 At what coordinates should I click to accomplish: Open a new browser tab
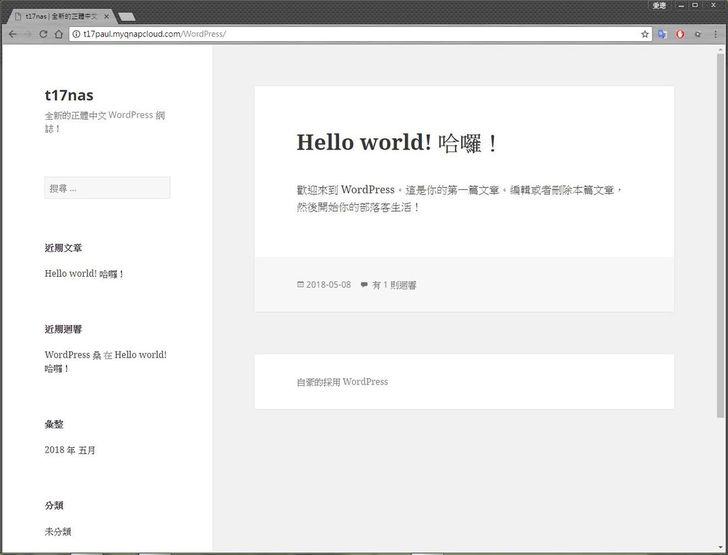[x=127, y=16]
